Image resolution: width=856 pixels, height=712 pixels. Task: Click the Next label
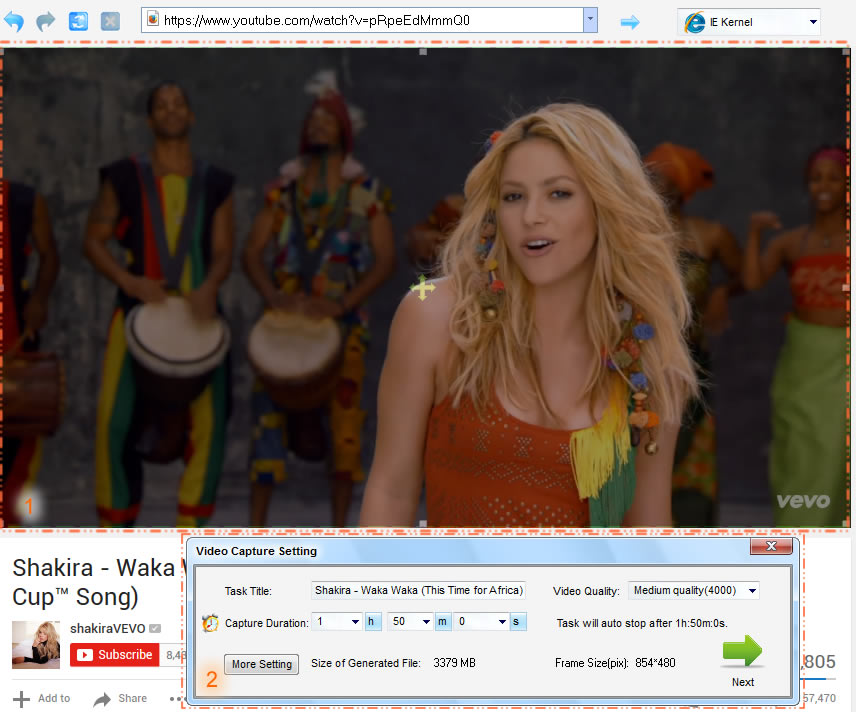pyautogui.click(x=742, y=682)
